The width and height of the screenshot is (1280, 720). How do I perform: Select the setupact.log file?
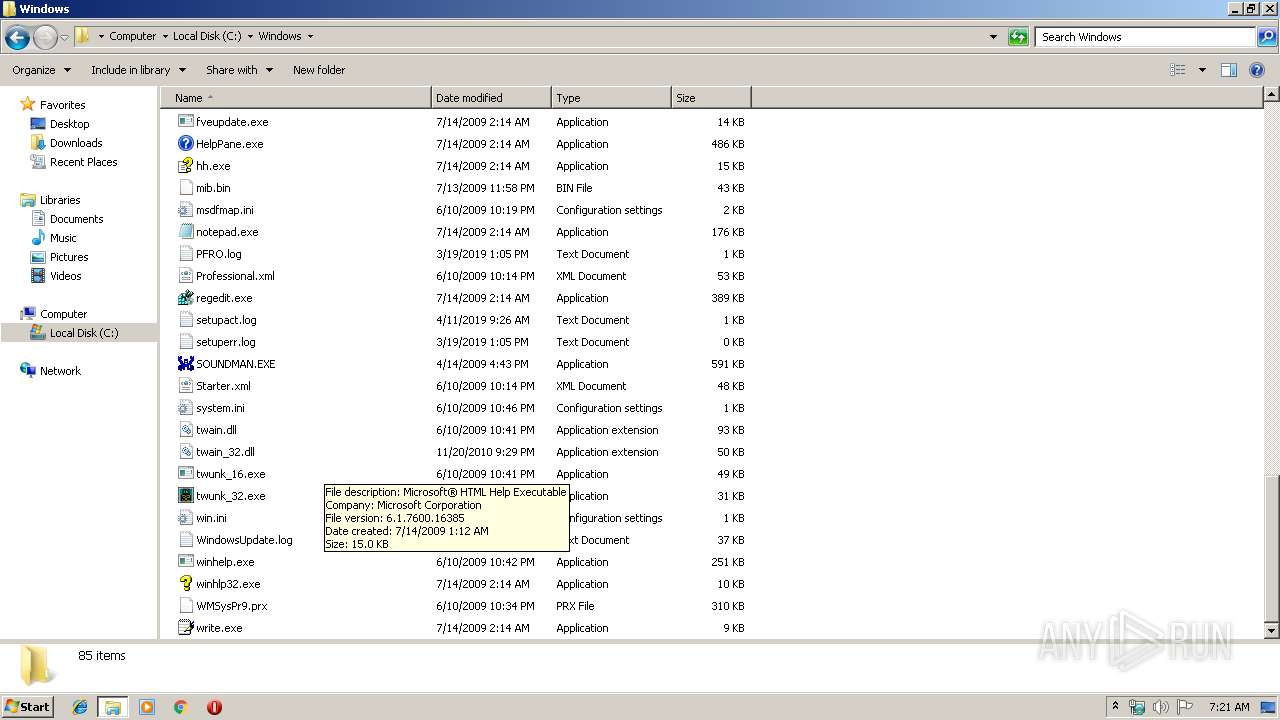(x=226, y=320)
